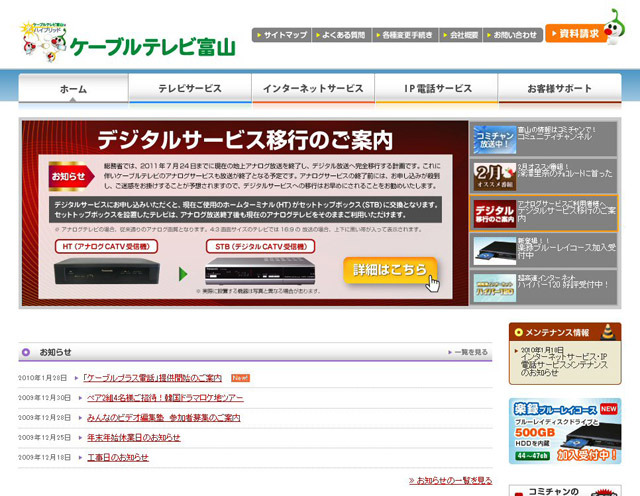Open the 工事日のお知らせ news item
Screen dimensions: 640x496
(x=118, y=457)
